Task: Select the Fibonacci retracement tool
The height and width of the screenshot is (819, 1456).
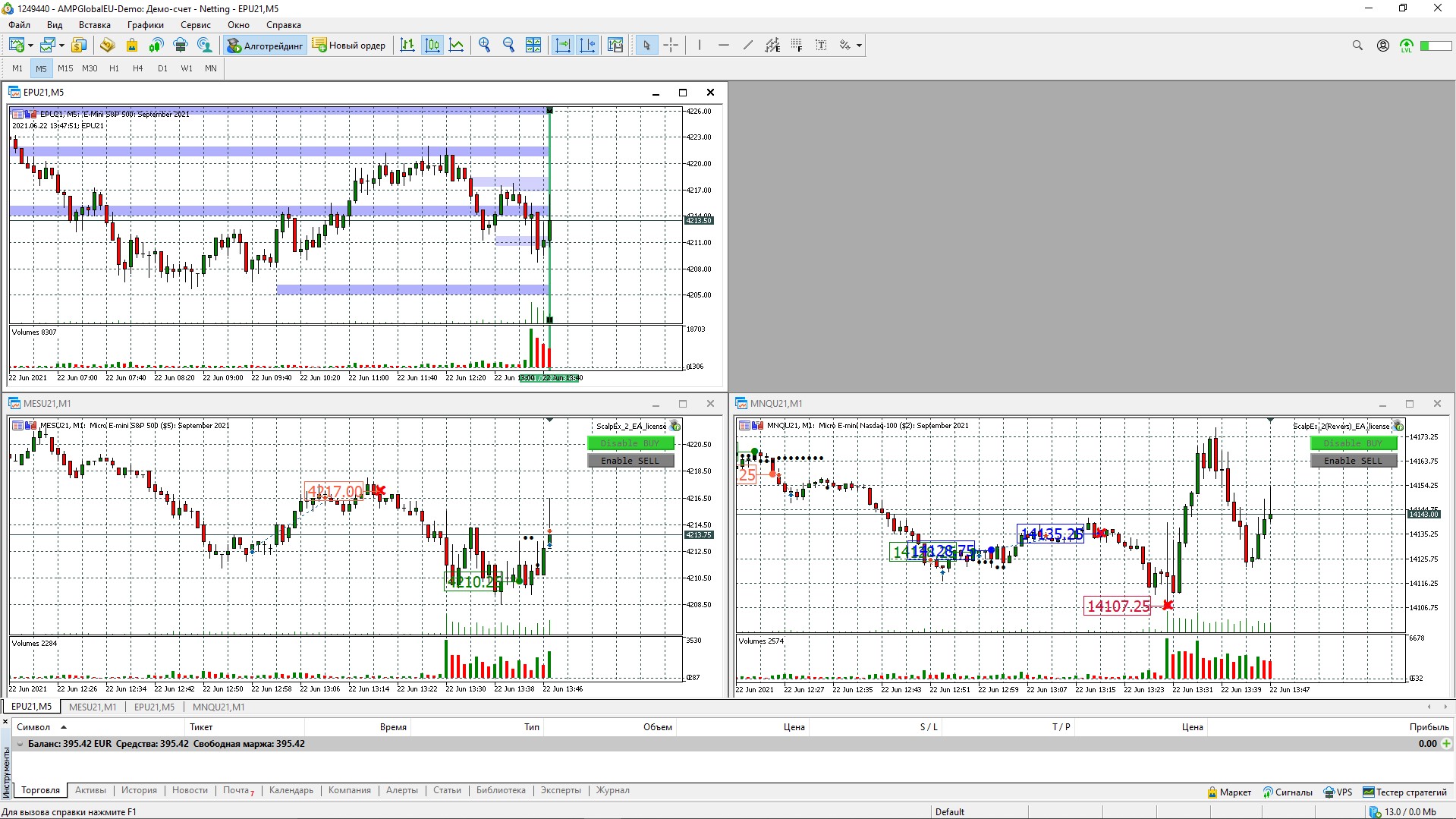Action: point(797,46)
